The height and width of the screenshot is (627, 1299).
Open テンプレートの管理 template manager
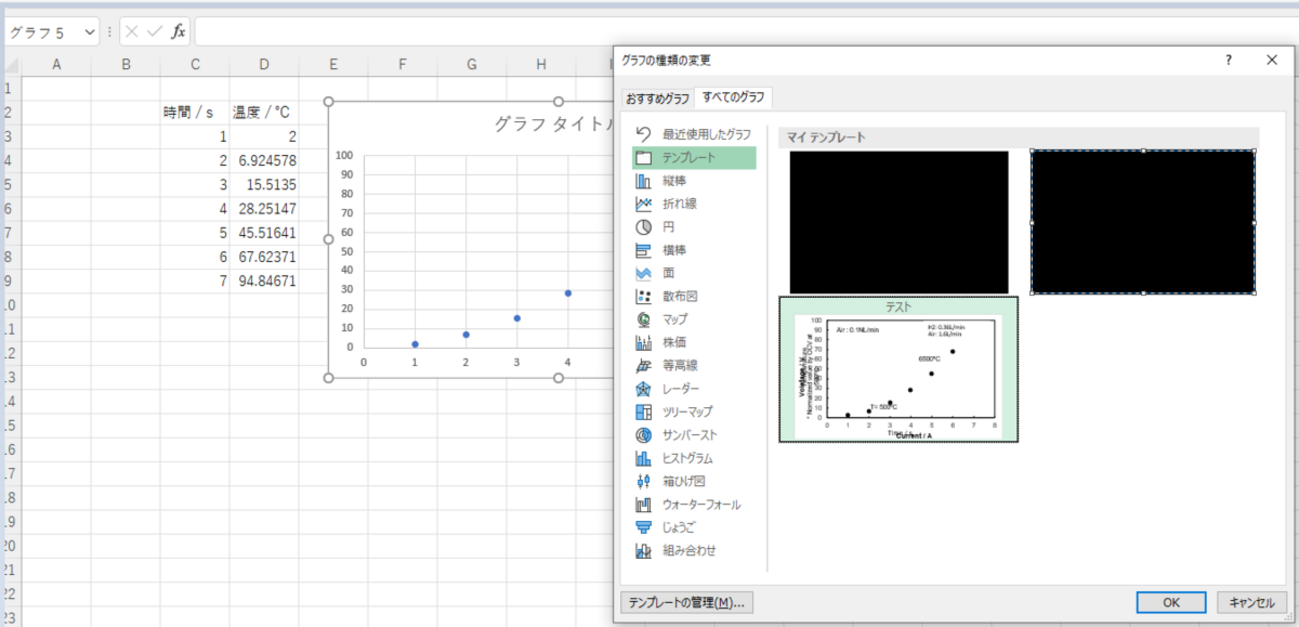[687, 603]
